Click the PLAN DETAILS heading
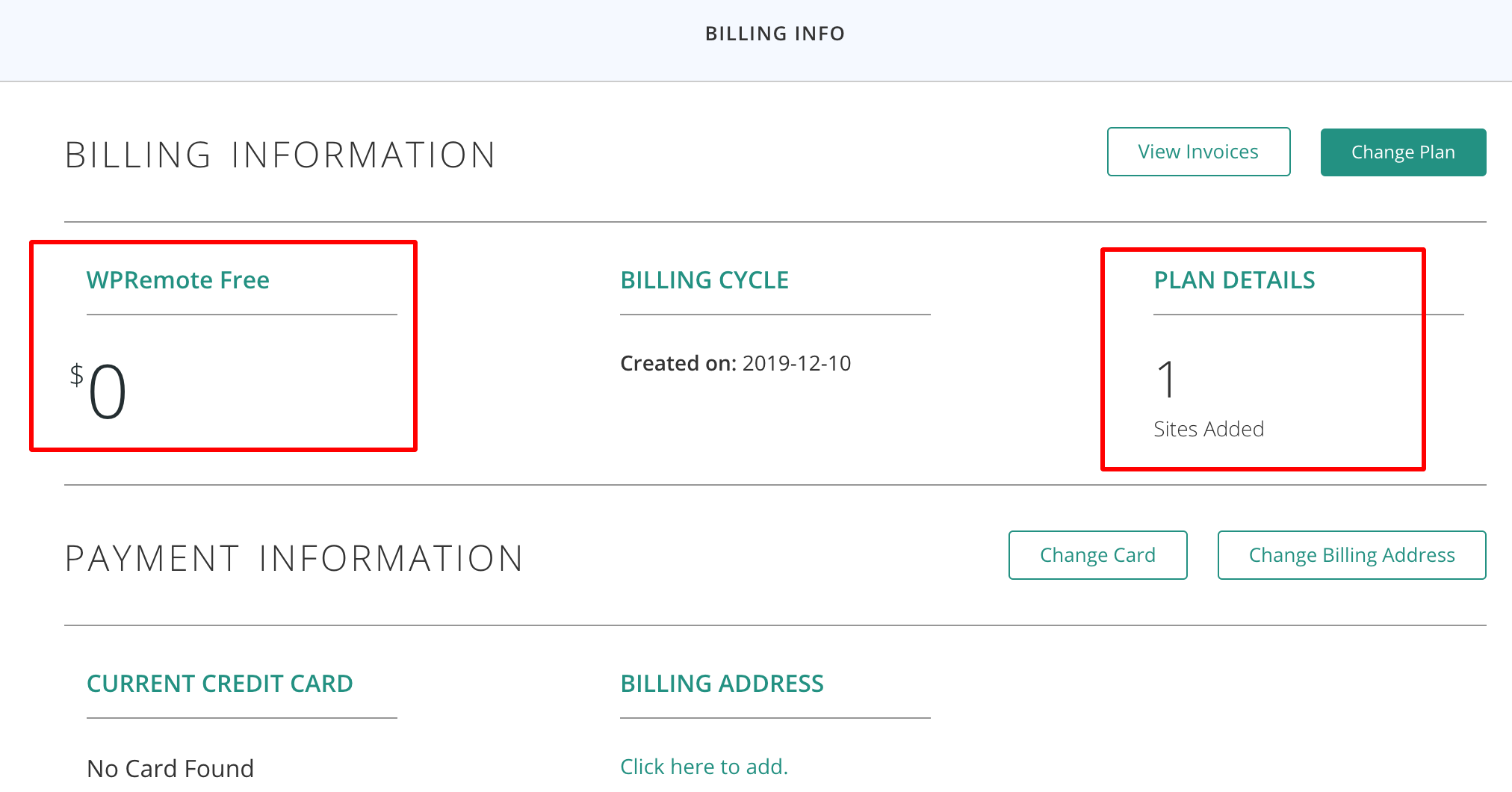Image resolution: width=1512 pixels, height=792 pixels. click(x=1234, y=280)
